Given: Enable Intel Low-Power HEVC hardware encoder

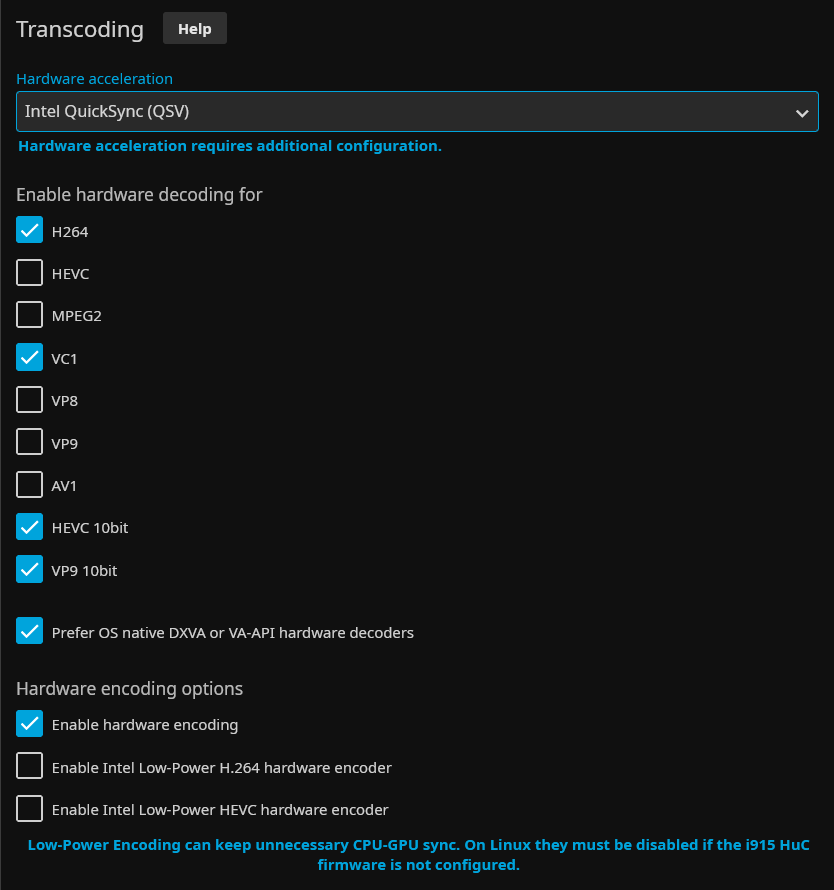Looking at the screenshot, I should point(30,808).
